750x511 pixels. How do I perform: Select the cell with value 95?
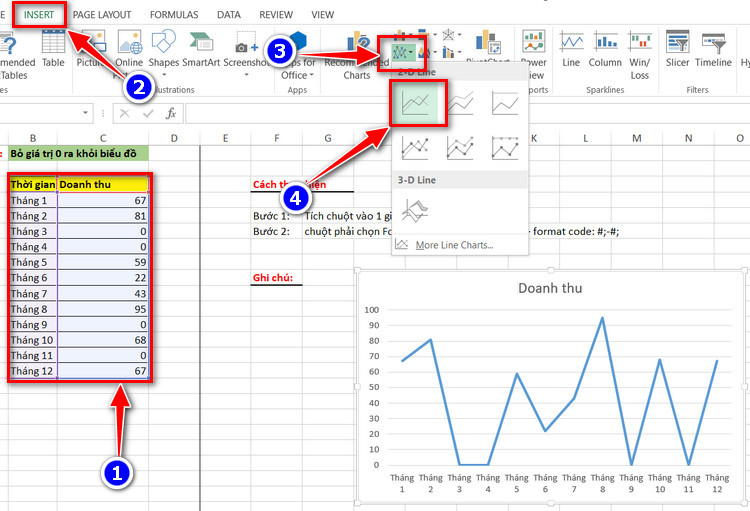pyautogui.click(x=103, y=309)
